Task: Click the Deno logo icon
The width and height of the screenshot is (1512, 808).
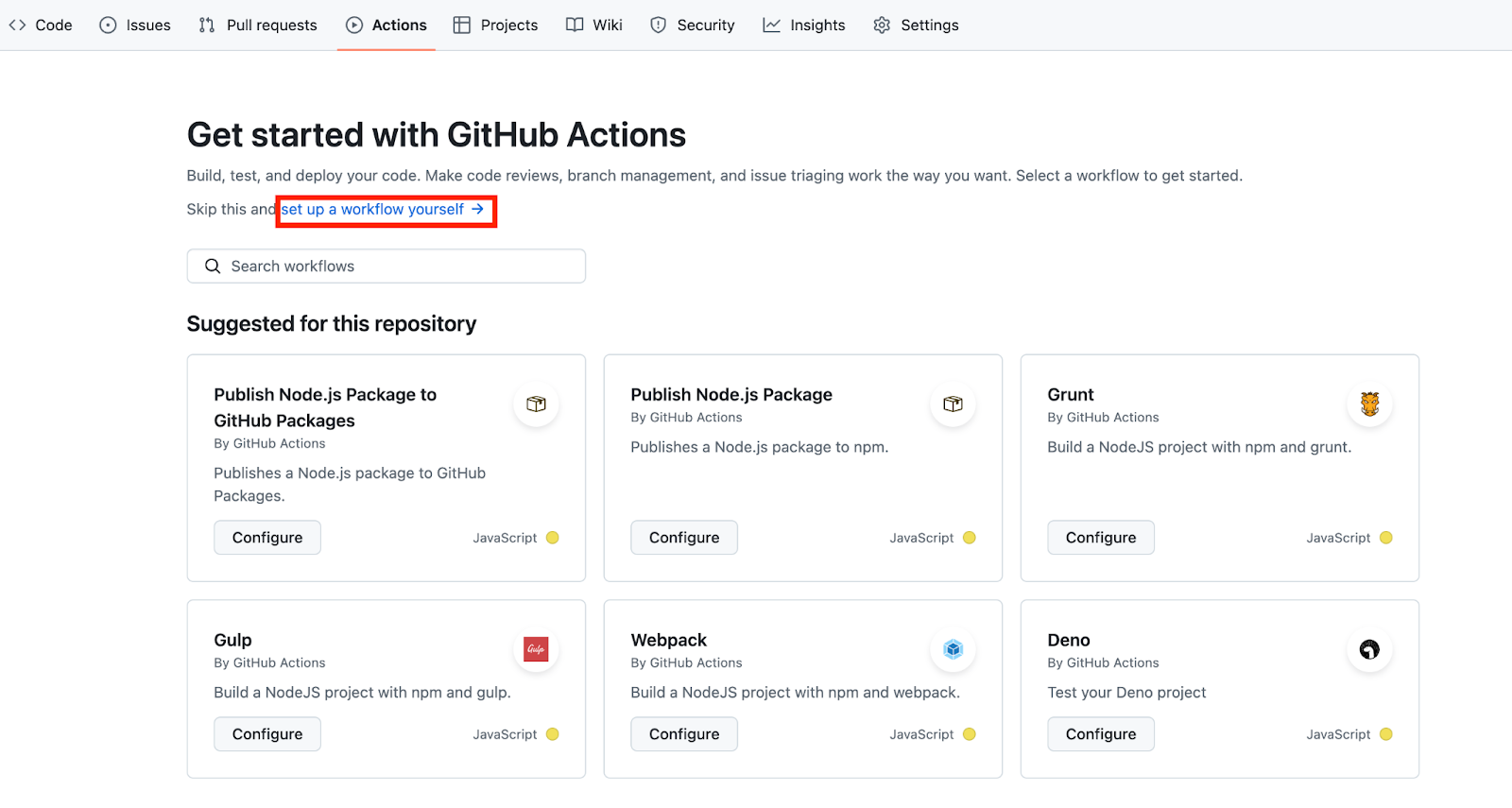Action: click(1369, 649)
